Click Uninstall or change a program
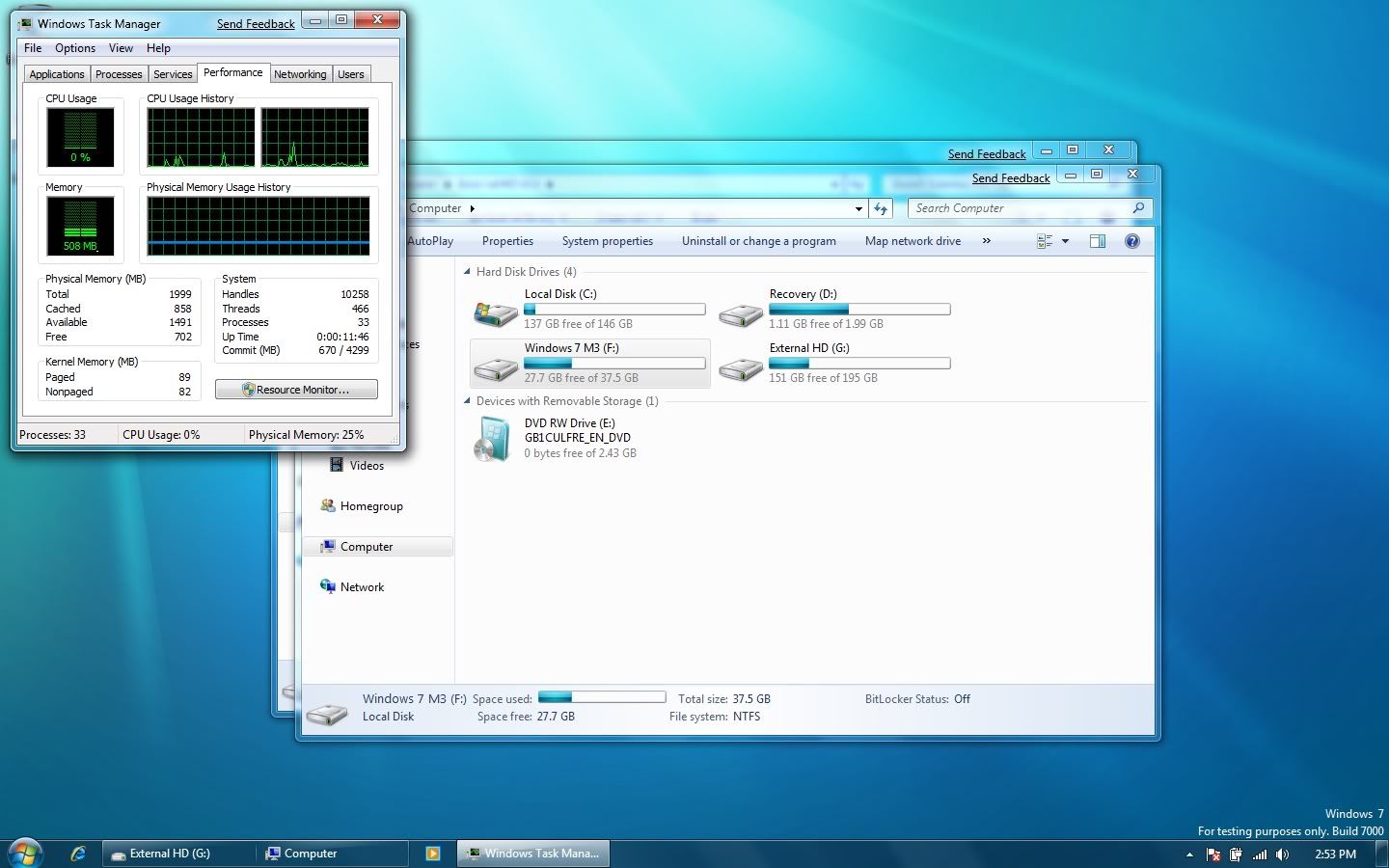 [759, 241]
